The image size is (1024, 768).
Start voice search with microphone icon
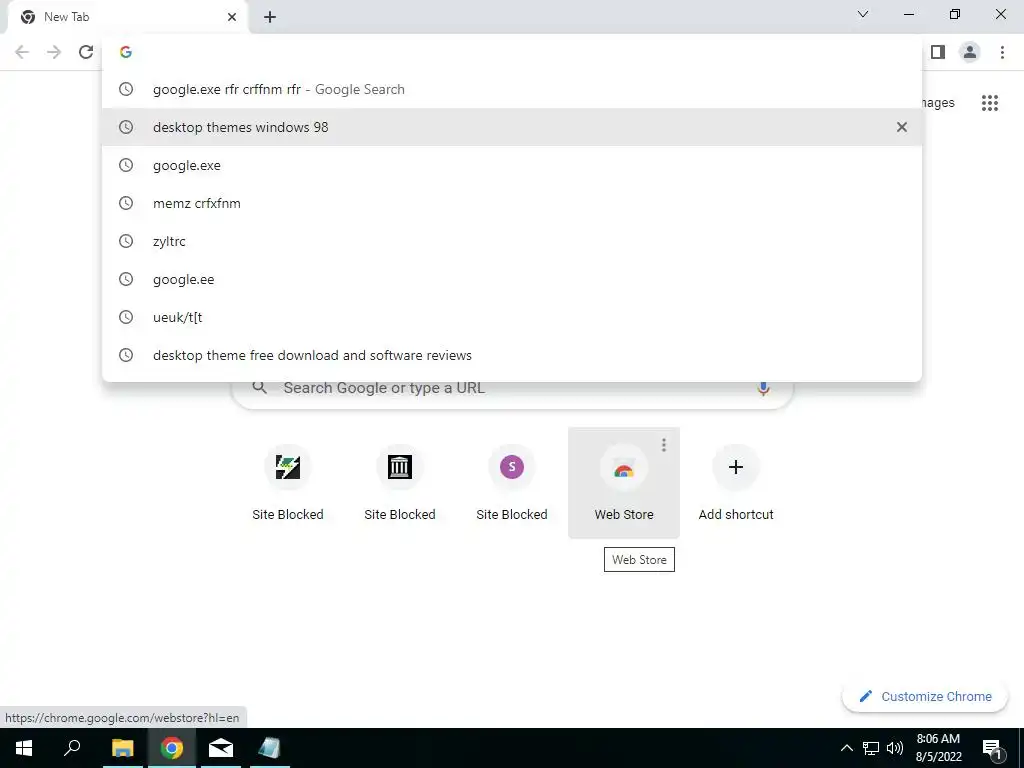[763, 388]
